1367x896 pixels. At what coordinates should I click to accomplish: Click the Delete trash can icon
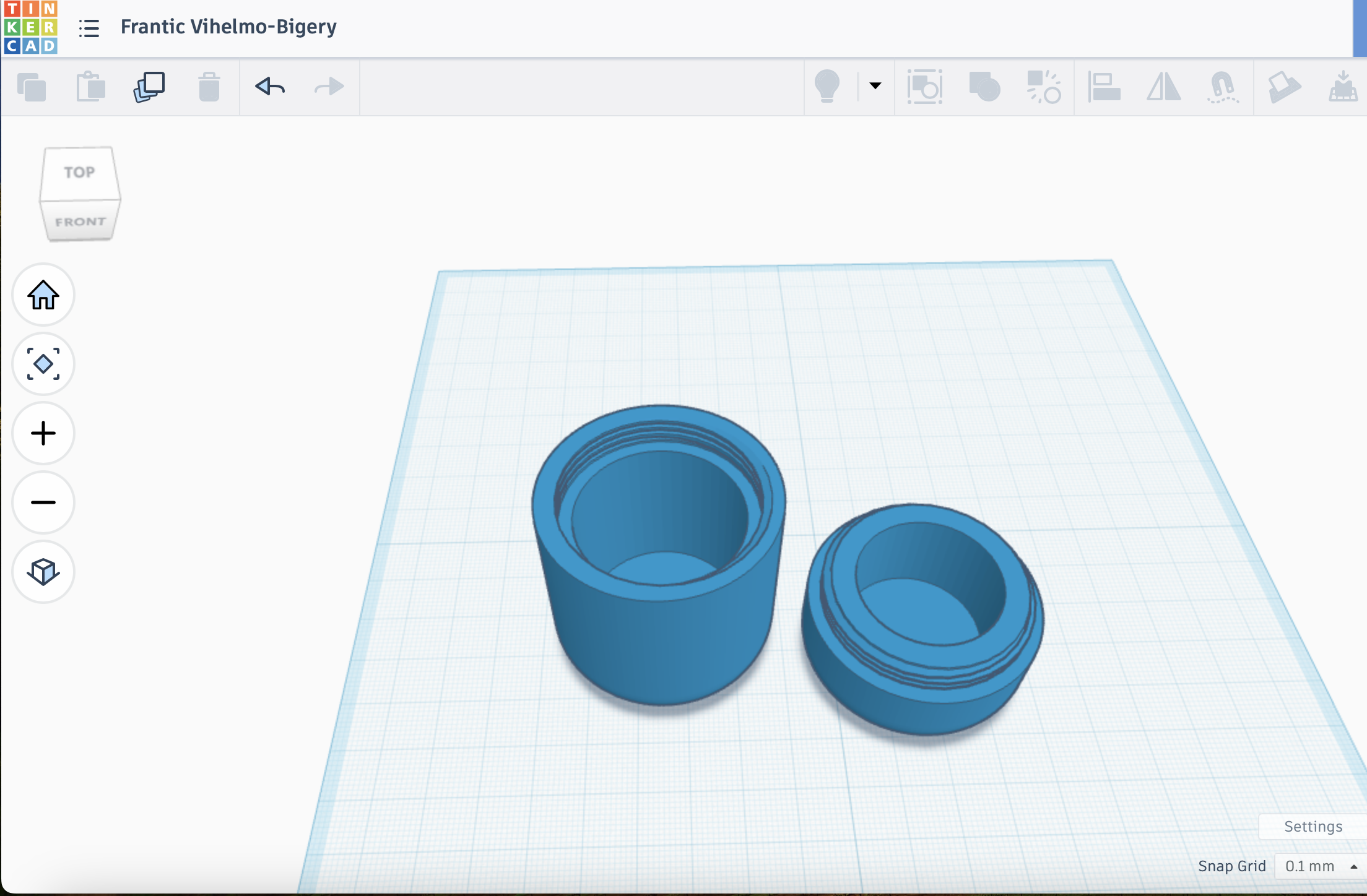click(x=209, y=87)
